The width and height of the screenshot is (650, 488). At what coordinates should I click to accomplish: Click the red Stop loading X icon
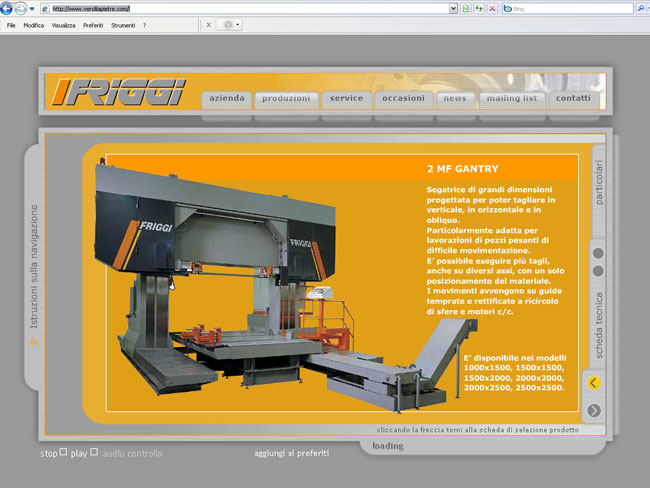pos(492,8)
